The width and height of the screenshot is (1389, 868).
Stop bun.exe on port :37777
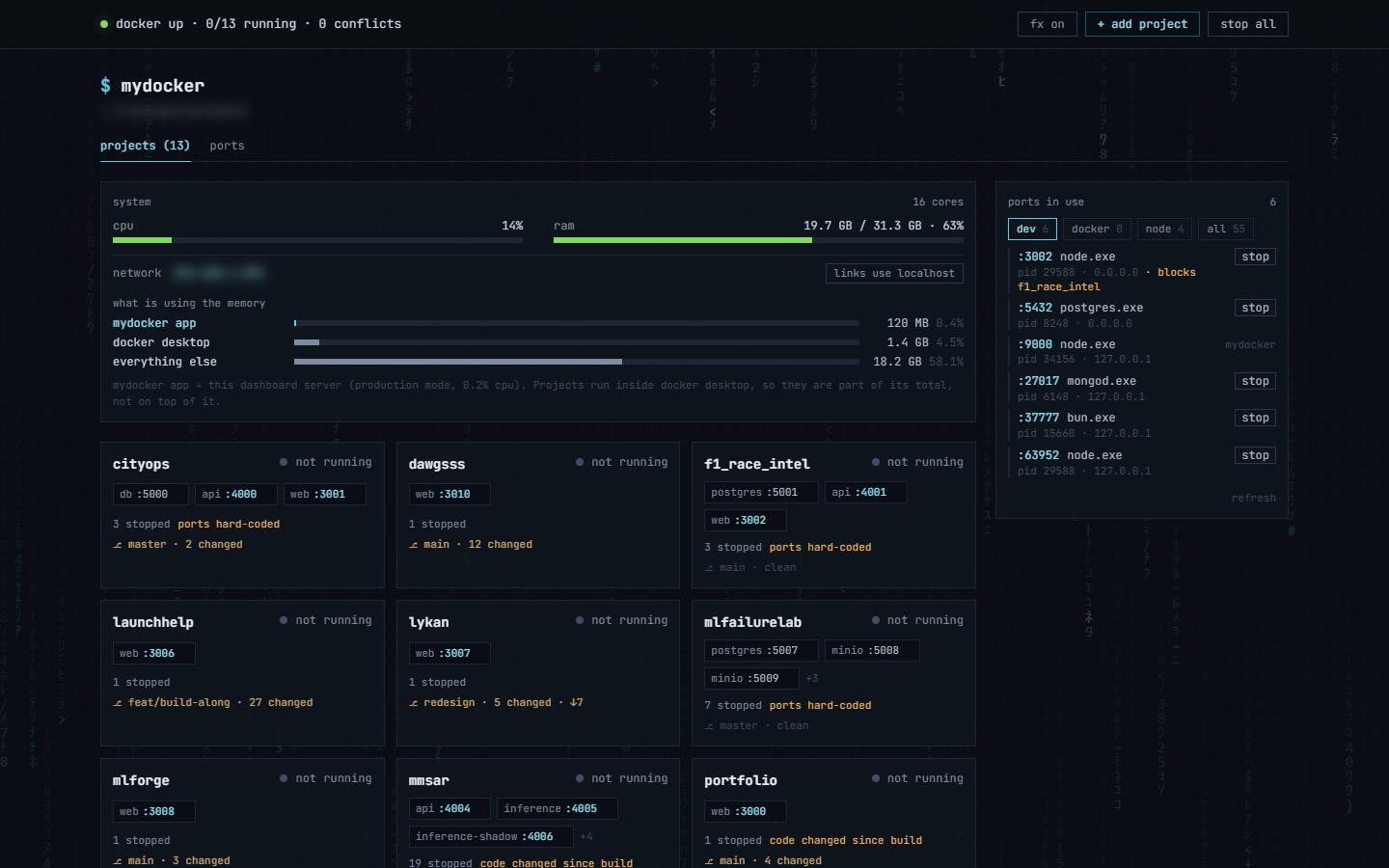[1255, 418]
